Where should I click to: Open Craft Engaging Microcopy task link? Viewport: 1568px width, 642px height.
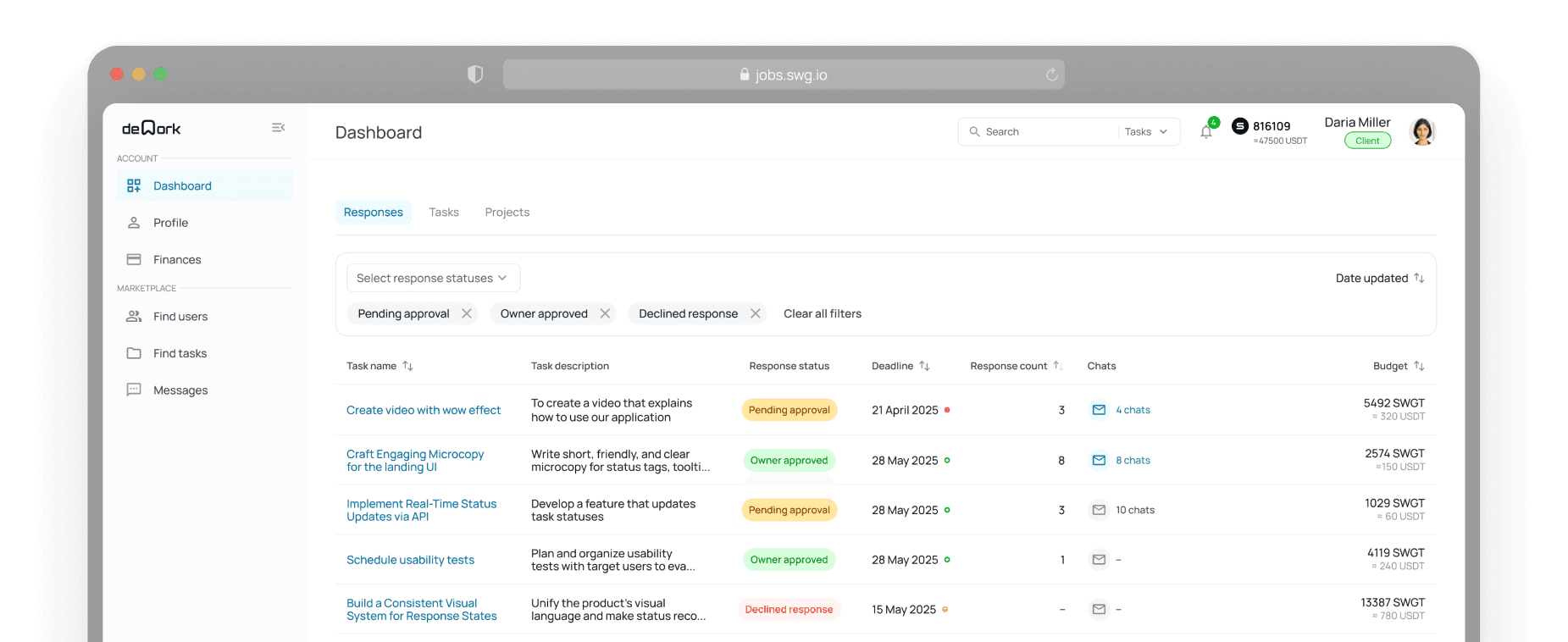[x=415, y=461]
